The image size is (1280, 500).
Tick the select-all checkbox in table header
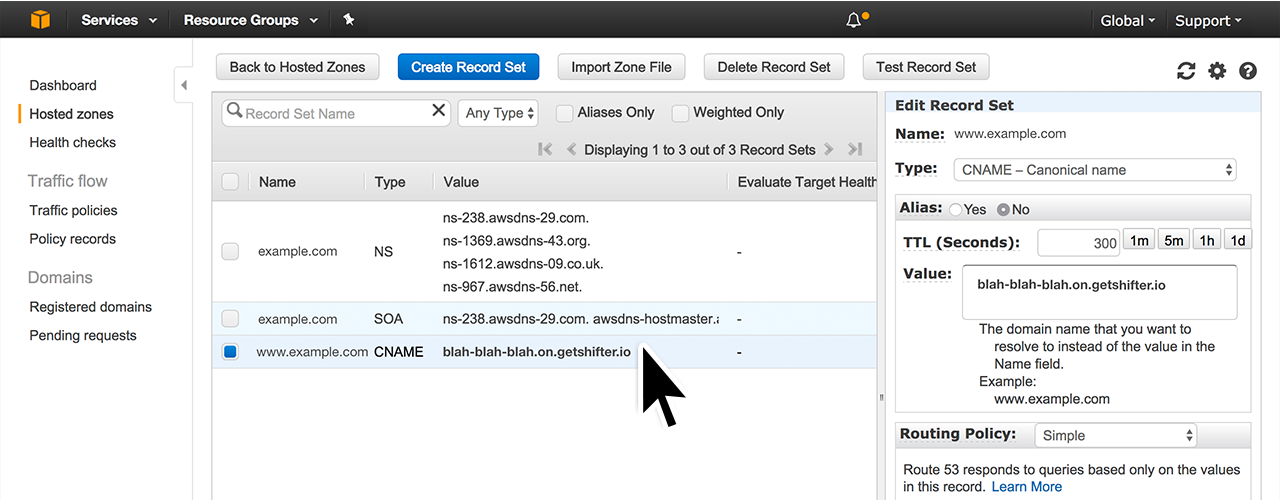(230, 182)
